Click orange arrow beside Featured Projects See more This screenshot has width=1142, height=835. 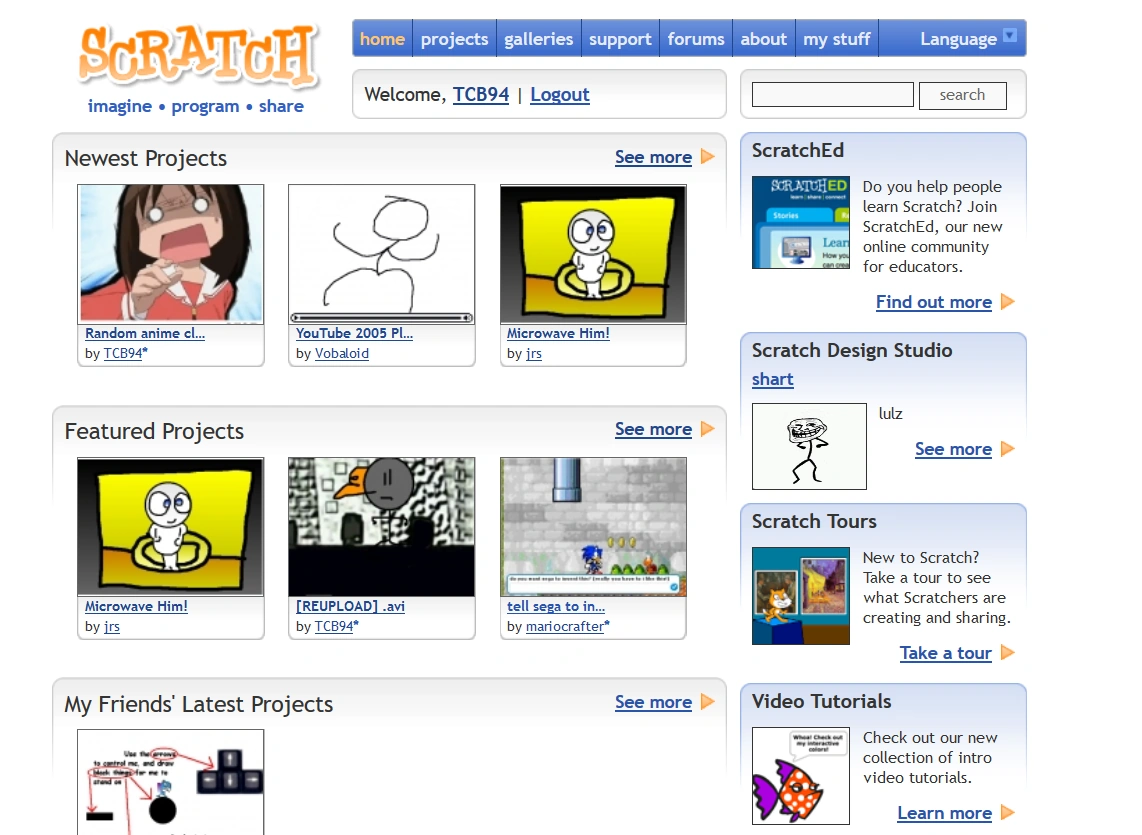(x=707, y=429)
